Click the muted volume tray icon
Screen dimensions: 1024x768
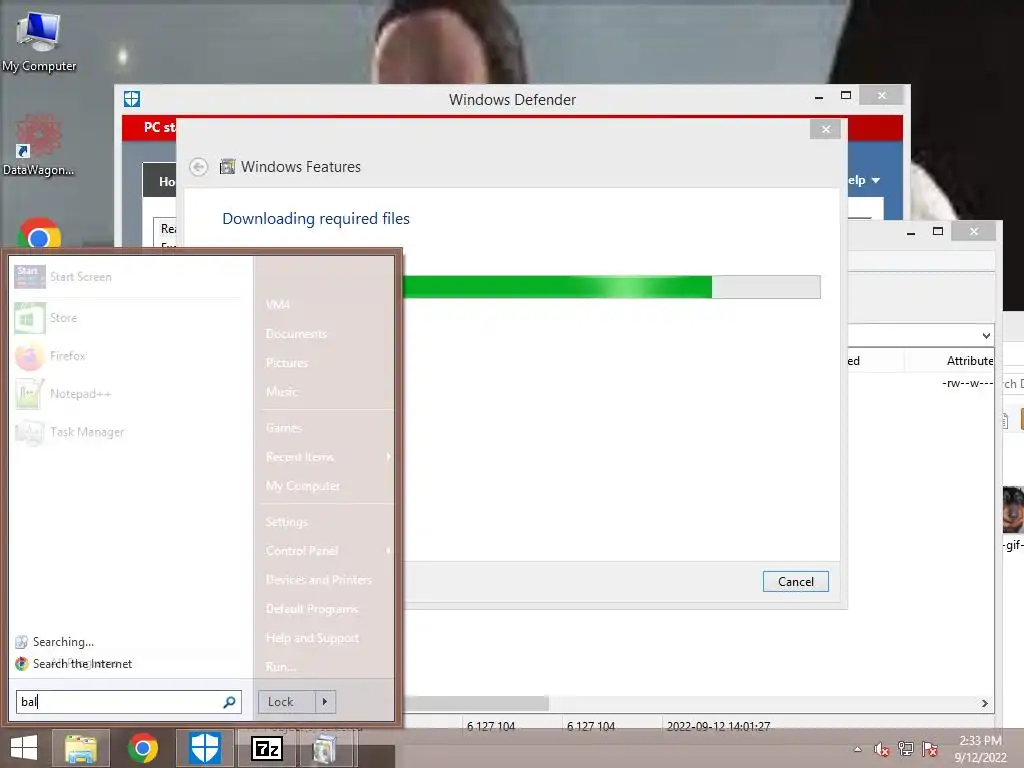pyautogui.click(x=882, y=749)
